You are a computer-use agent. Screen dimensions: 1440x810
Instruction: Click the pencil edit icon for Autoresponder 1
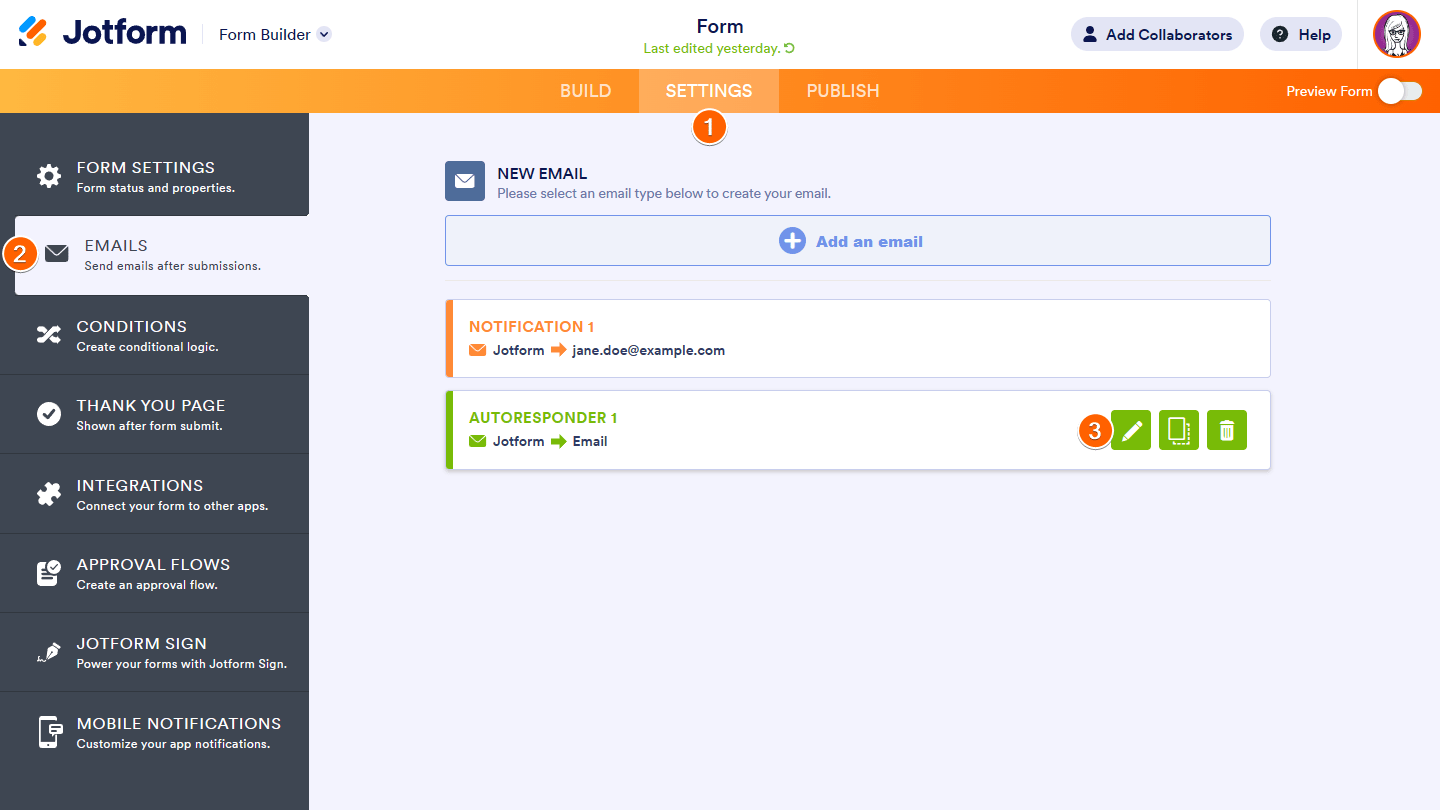pyautogui.click(x=1131, y=431)
